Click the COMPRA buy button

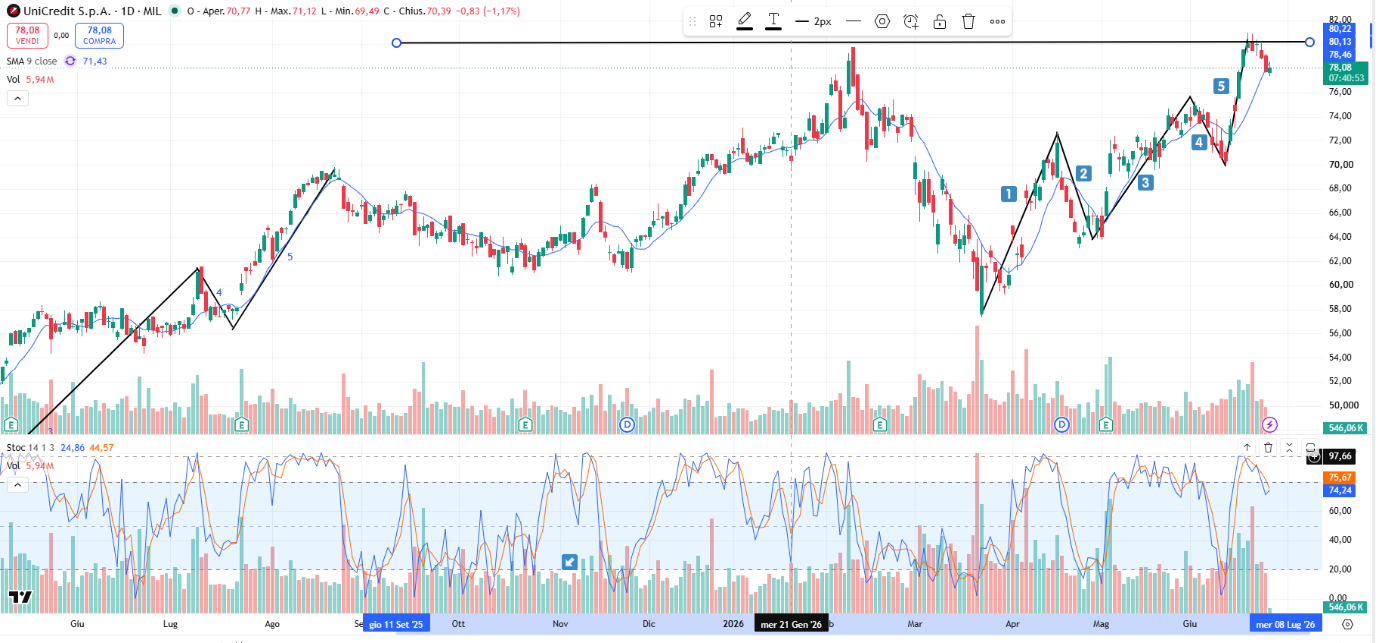click(99, 36)
